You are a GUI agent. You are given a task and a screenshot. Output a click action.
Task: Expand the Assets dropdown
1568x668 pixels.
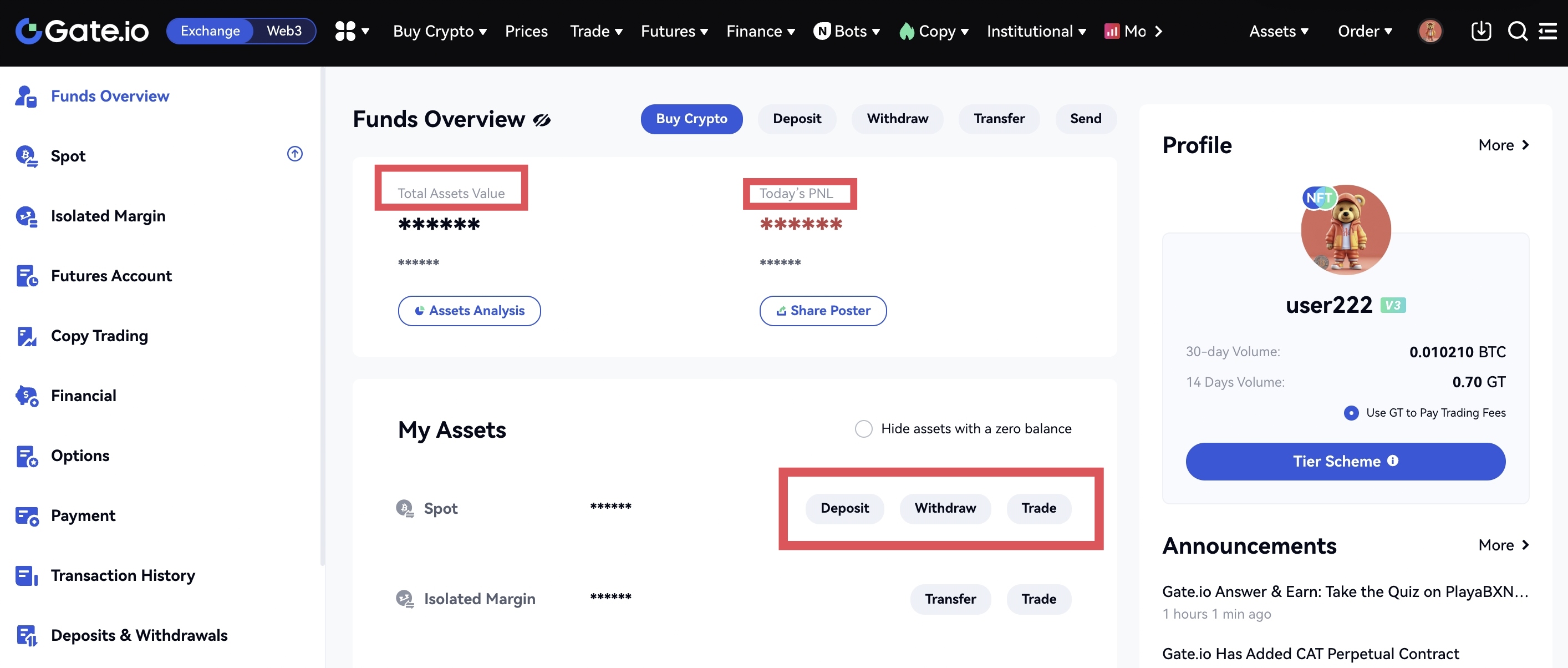click(x=1278, y=31)
